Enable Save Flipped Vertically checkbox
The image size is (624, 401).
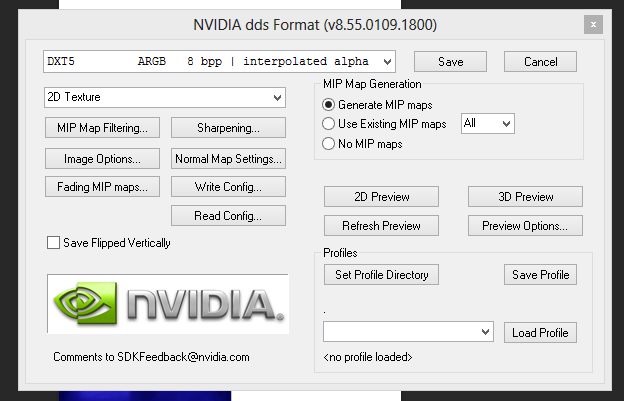coord(53,243)
